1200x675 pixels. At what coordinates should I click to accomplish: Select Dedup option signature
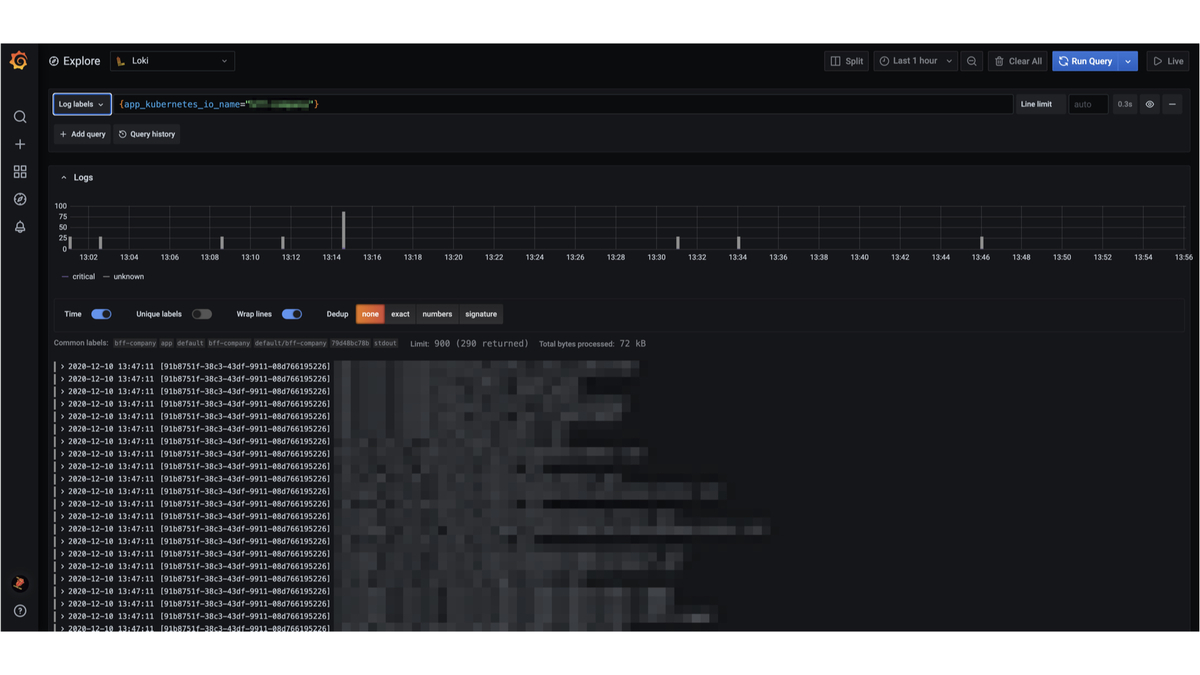(x=481, y=314)
